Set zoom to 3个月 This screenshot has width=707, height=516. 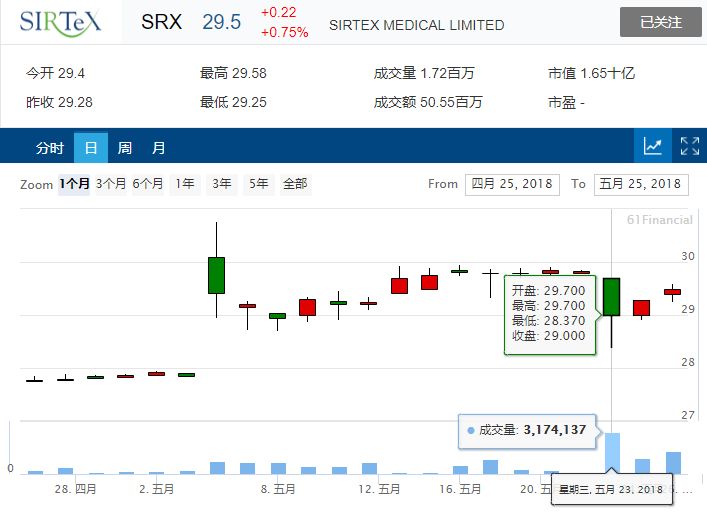[x=110, y=184]
